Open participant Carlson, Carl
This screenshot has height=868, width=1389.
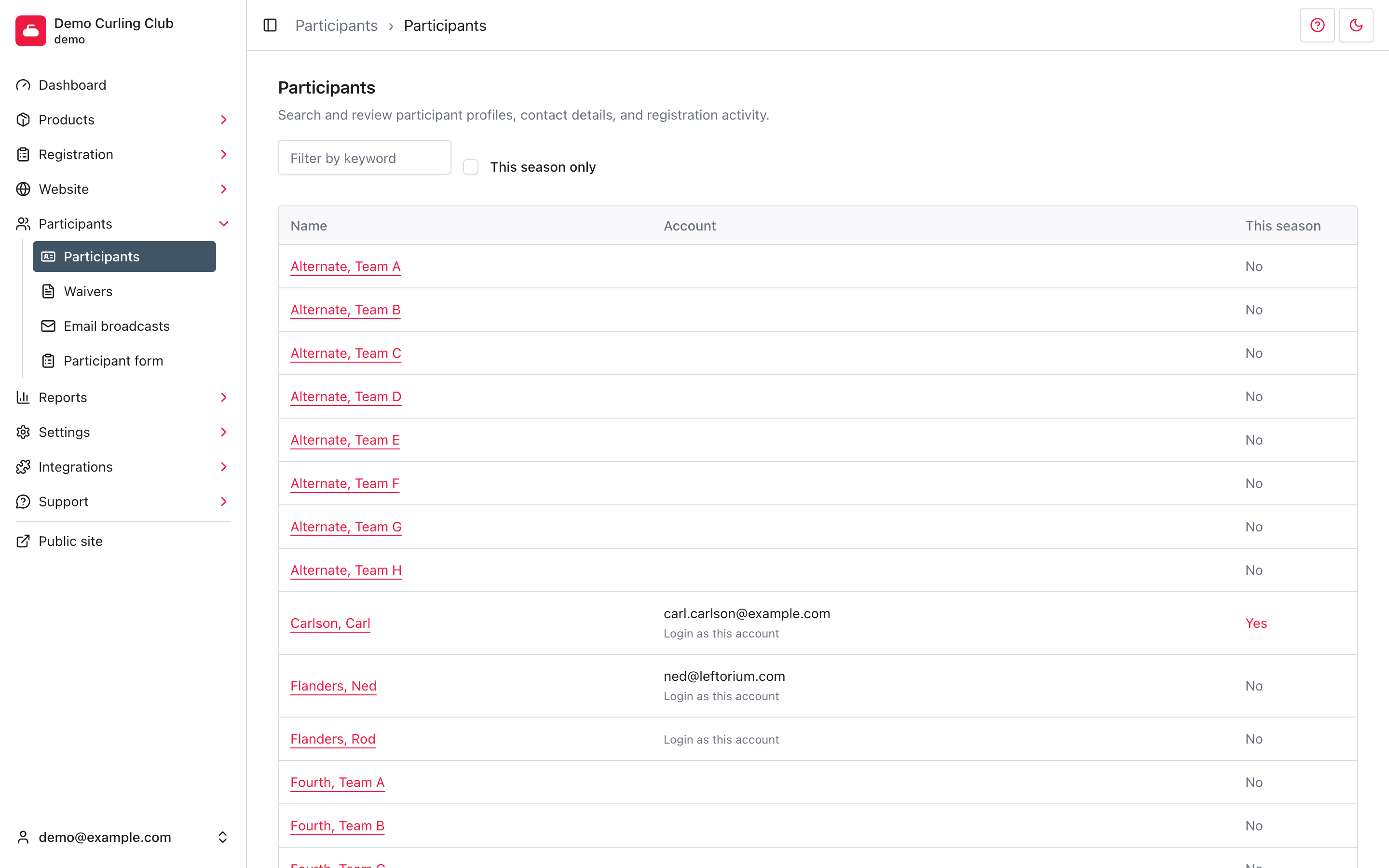click(330, 623)
